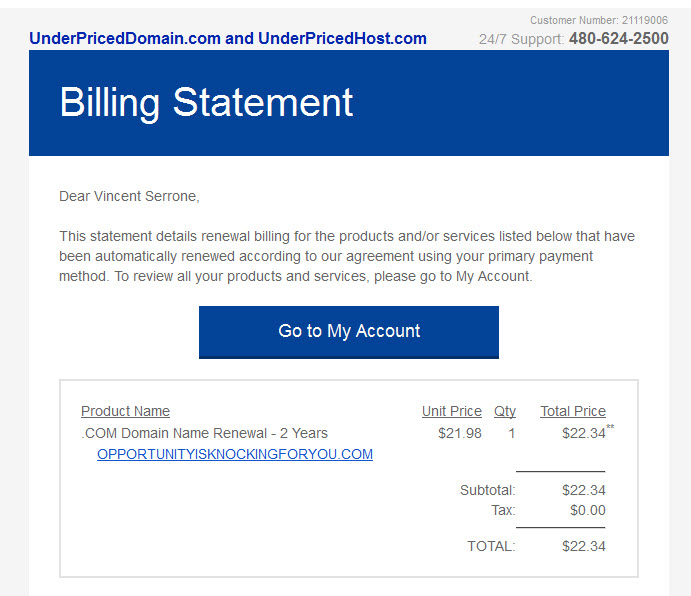
Task: Click the 480-624-2500 support phone number
Action: [x=619, y=38]
